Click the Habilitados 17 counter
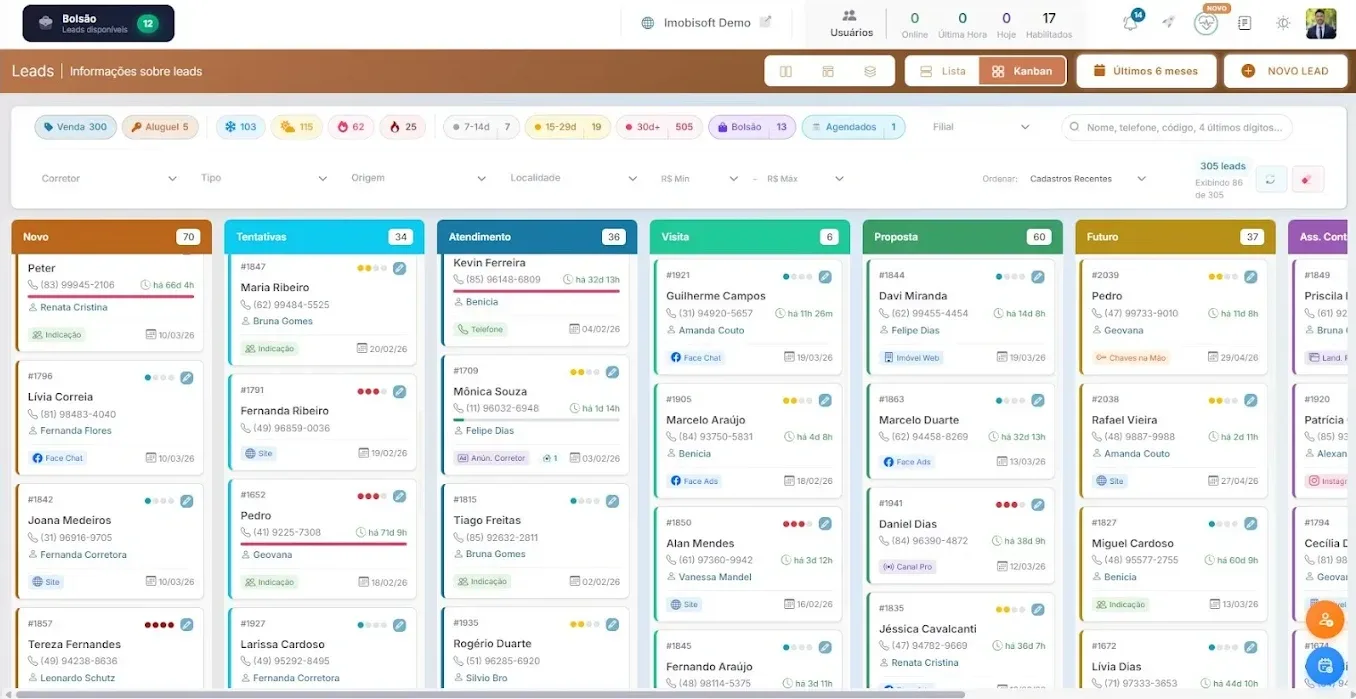 click(1049, 24)
